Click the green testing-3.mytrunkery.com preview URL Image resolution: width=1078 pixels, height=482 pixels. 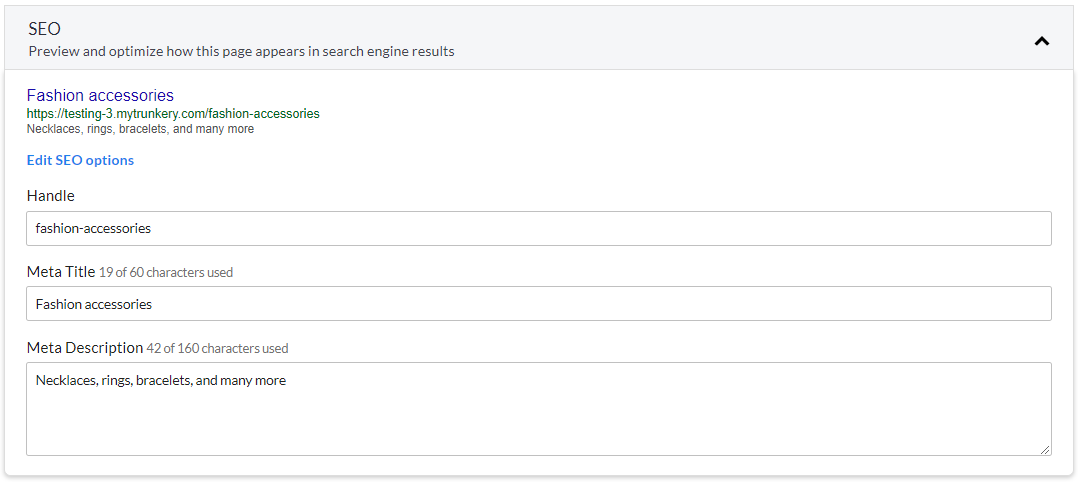pyautogui.click(x=173, y=113)
